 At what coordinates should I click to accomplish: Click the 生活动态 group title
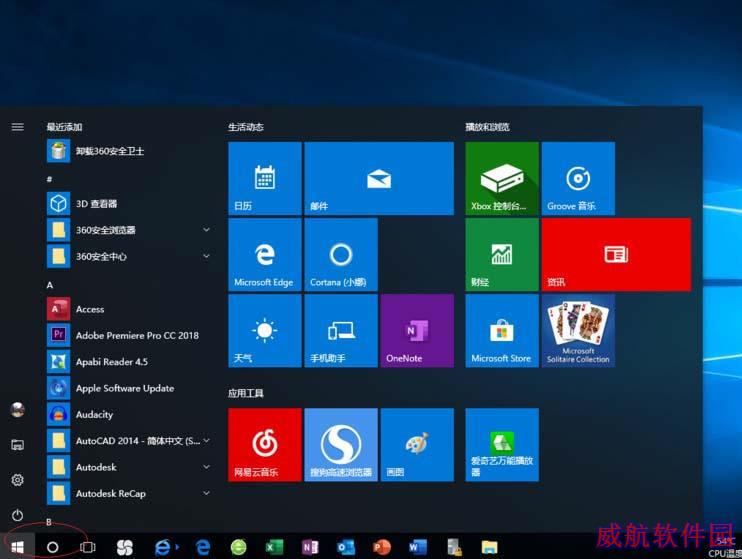(x=246, y=127)
